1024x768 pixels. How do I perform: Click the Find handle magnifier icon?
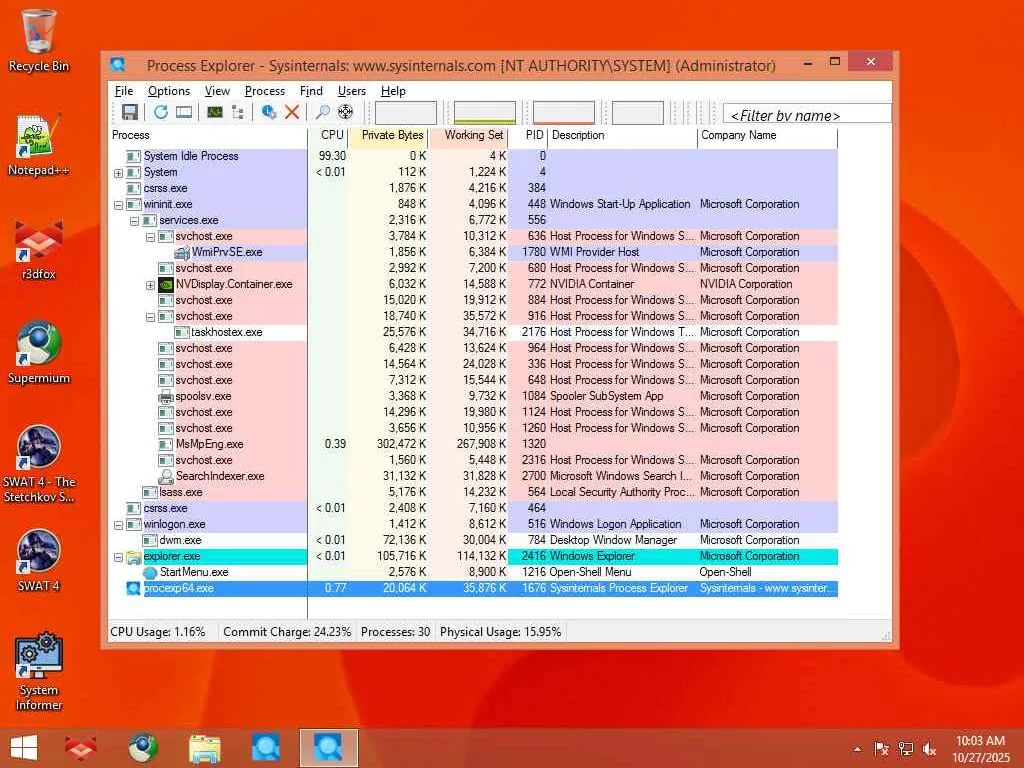(322, 112)
